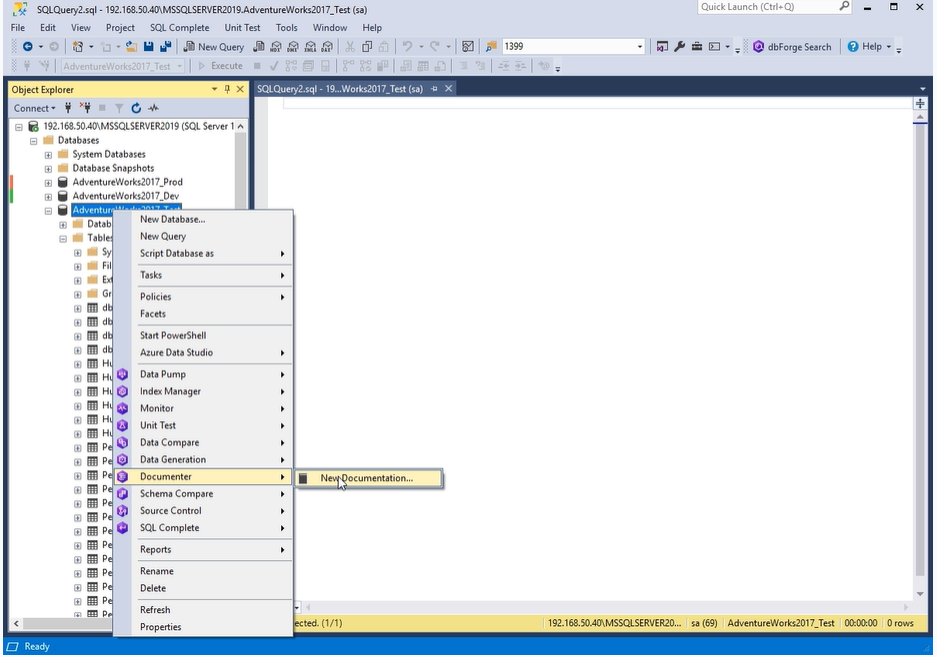The image size is (937, 657).
Task: Open the Connect dropdown in Object Explorer
Action: pyautogui.click(x=34, y=108)
